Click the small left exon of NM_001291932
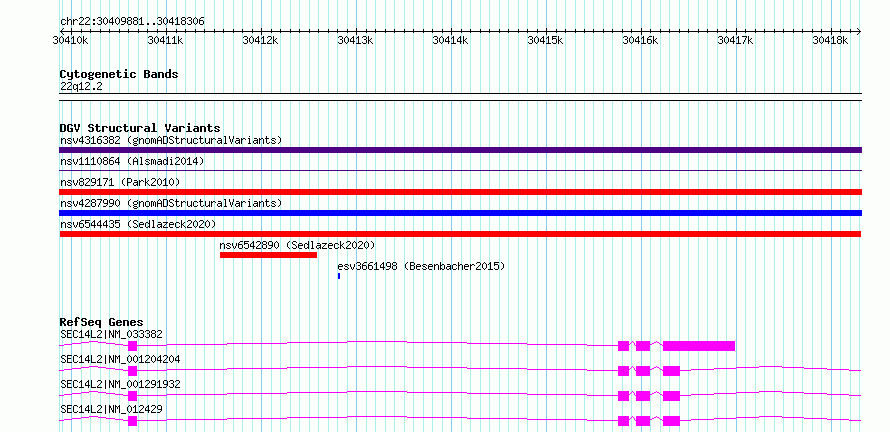Screen dimensions: 890x432 [x=133, y=396]
